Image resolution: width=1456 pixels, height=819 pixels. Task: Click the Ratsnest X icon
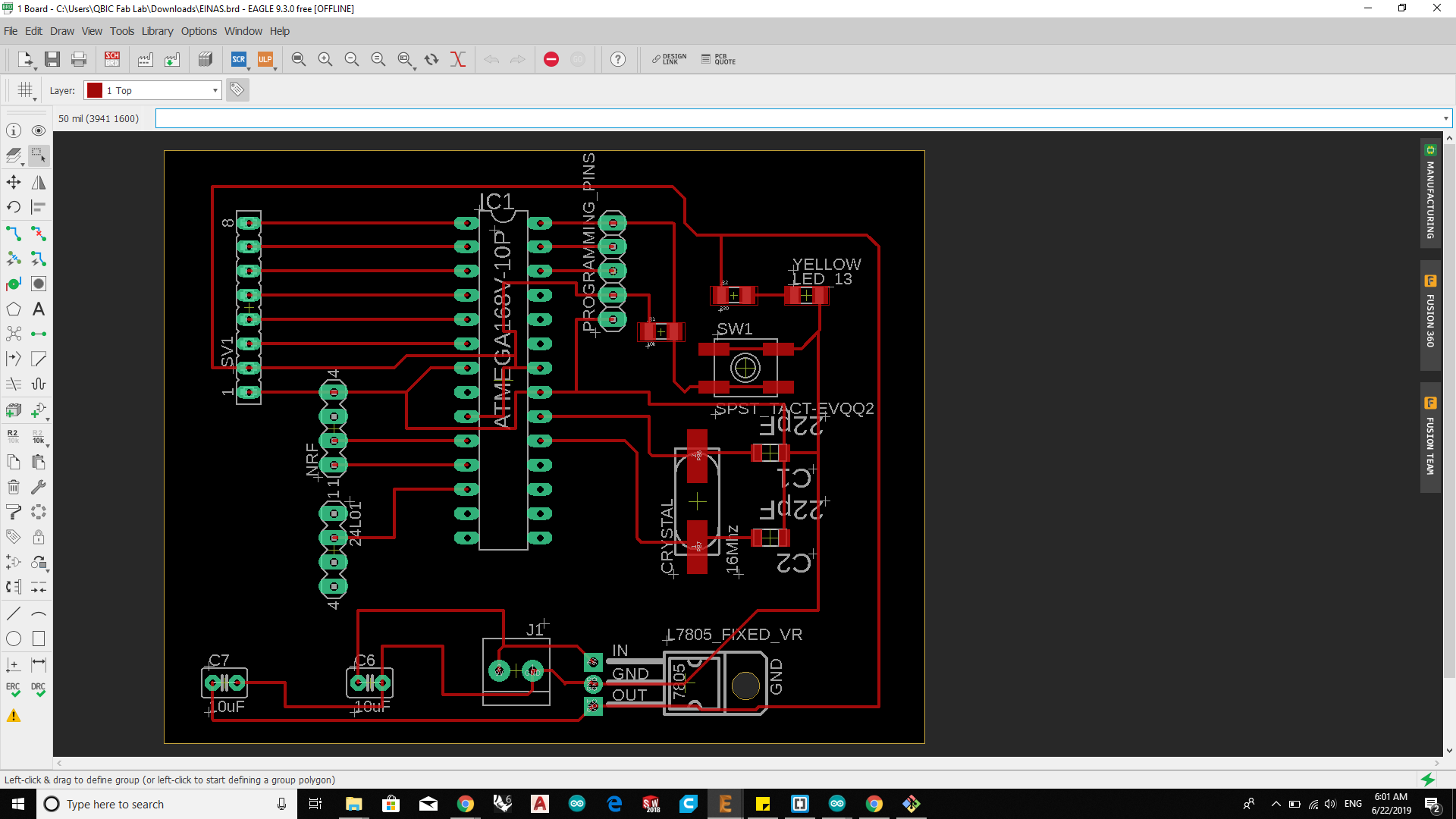tap(457, 59)
